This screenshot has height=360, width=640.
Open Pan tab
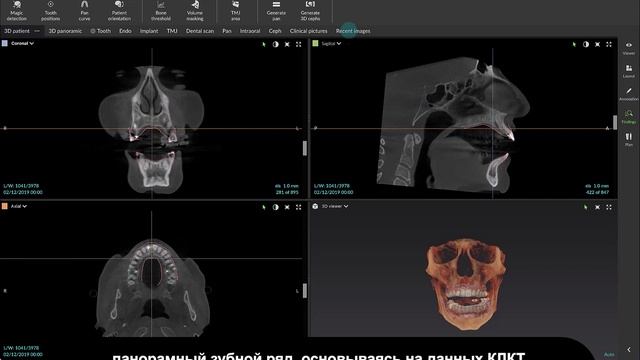(x=227, y=31)
